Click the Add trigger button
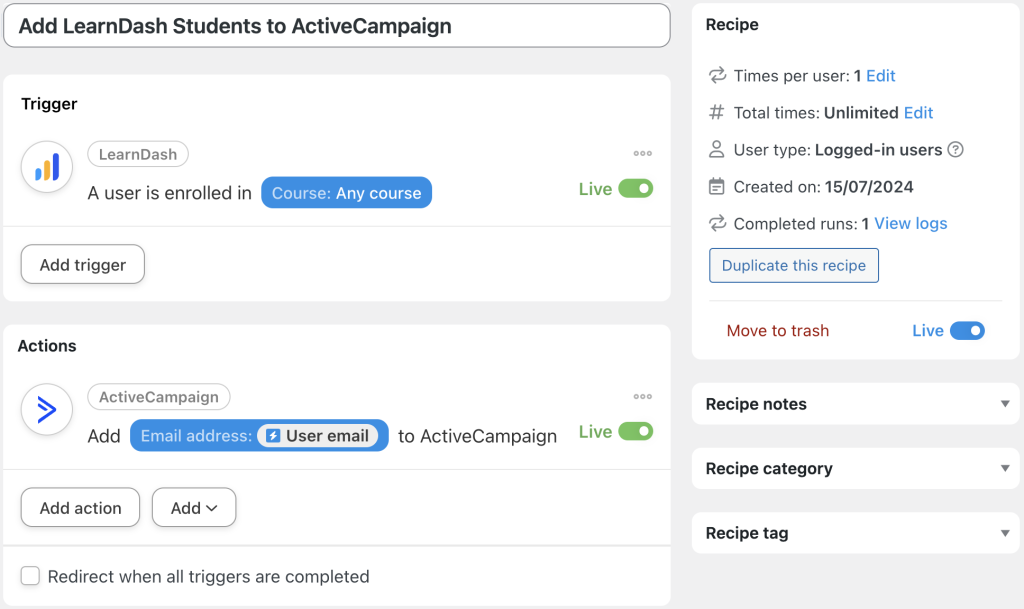Viewport: 1024px width, 609px height. pyautogui.click(x=83, y=265)
